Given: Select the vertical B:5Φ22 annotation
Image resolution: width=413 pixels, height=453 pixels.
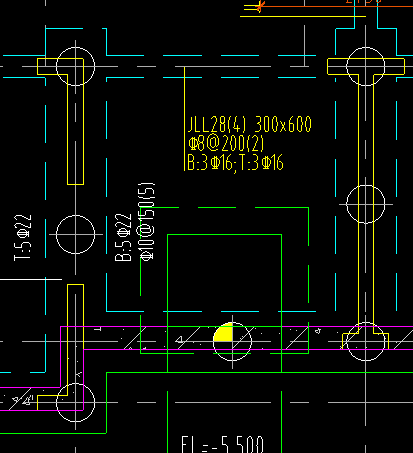Looking at the screenshot, I should 123,238.
